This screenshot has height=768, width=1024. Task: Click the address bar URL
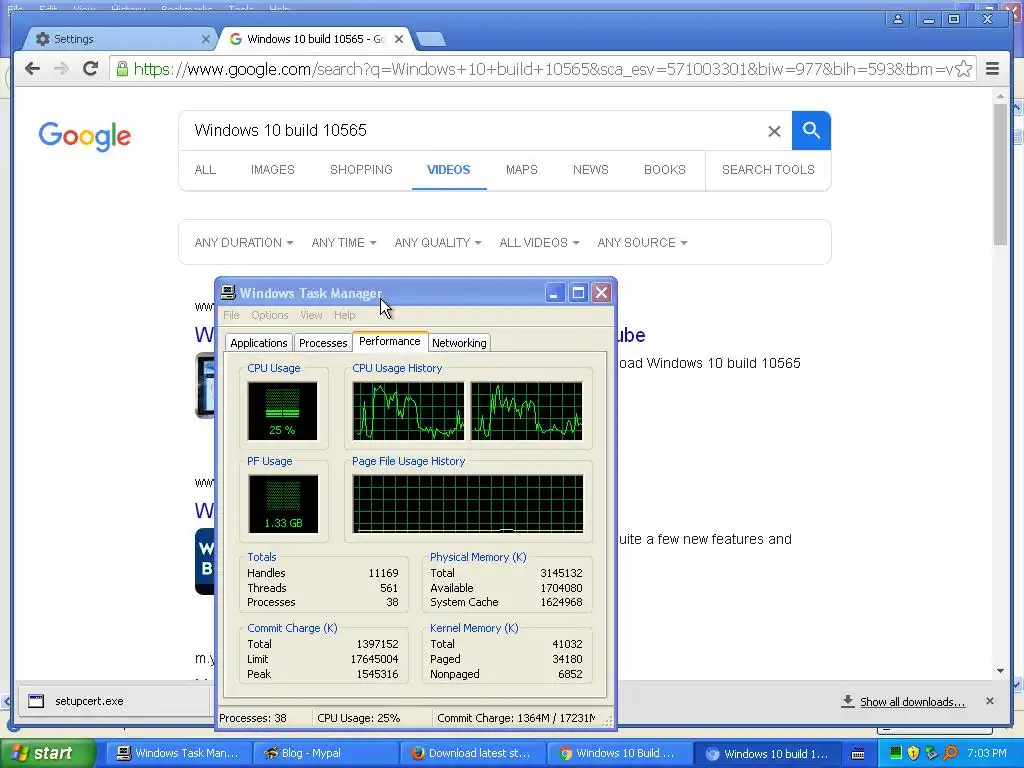[542, 69]
